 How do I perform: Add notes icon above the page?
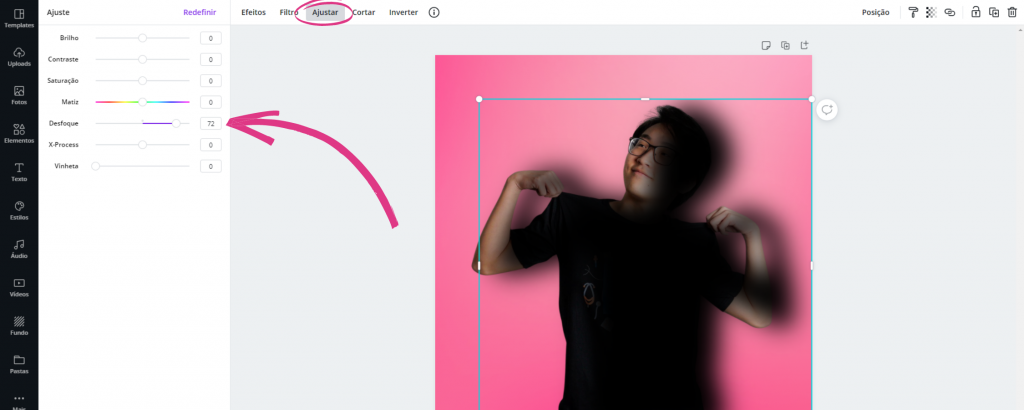[x=767, y=45]
